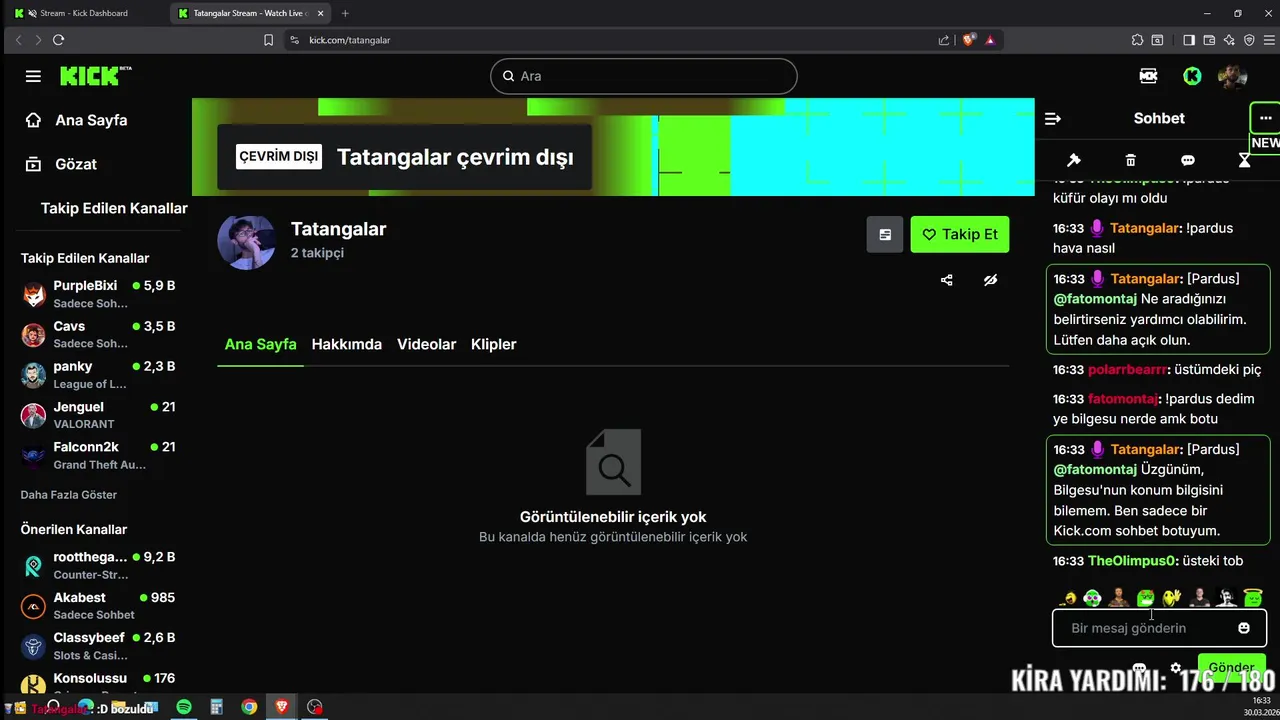The height and width of the screenshot is (720, 1280).
Task: Click the crossed-out eye icon under Takip Et
Action: click(990, 280)
